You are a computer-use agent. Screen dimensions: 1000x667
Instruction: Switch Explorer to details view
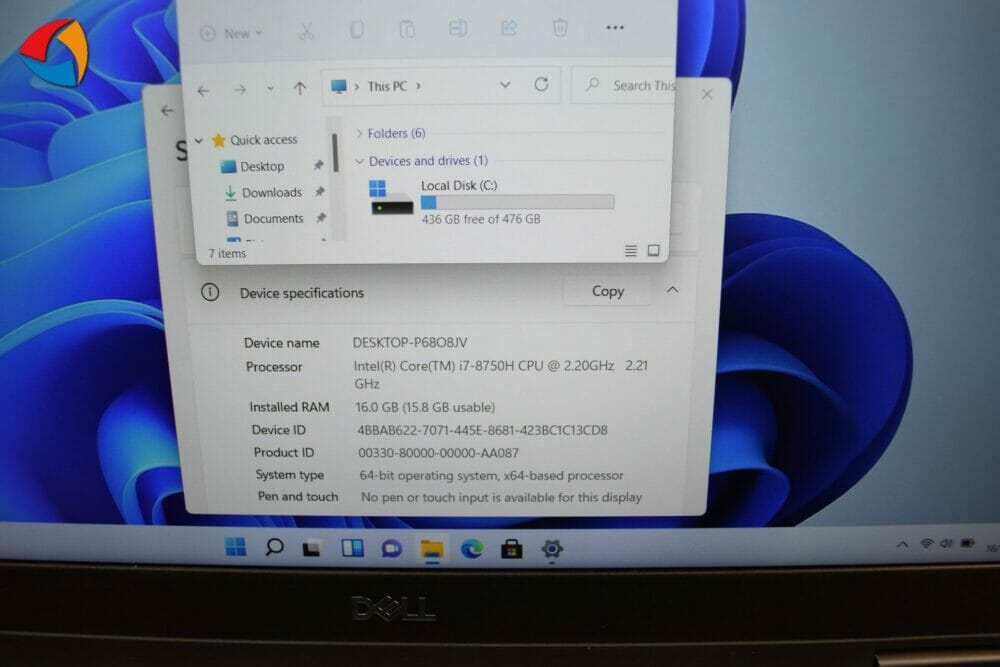click(x=631, y=251)
